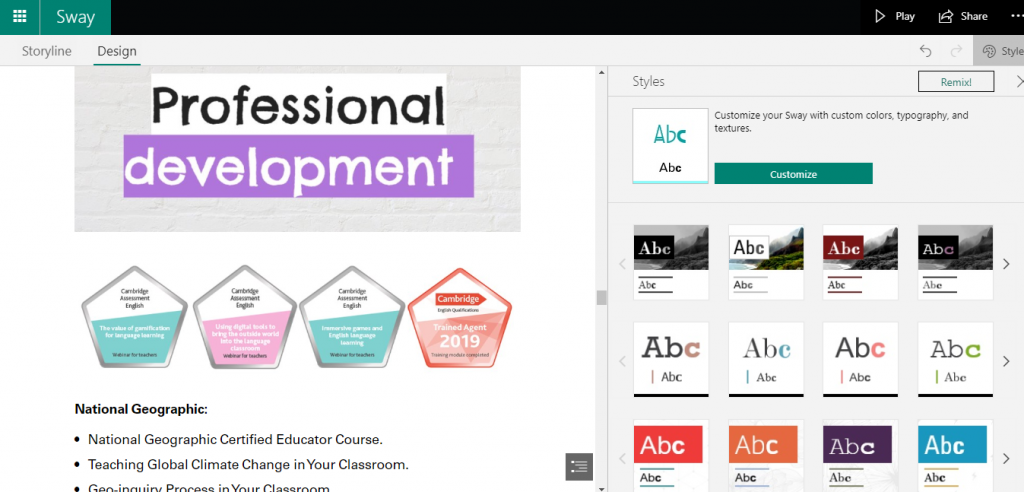This screenshot has height=492, width=1024.
Task: Click the Redo arrow
Action: (x=956, y=51)
